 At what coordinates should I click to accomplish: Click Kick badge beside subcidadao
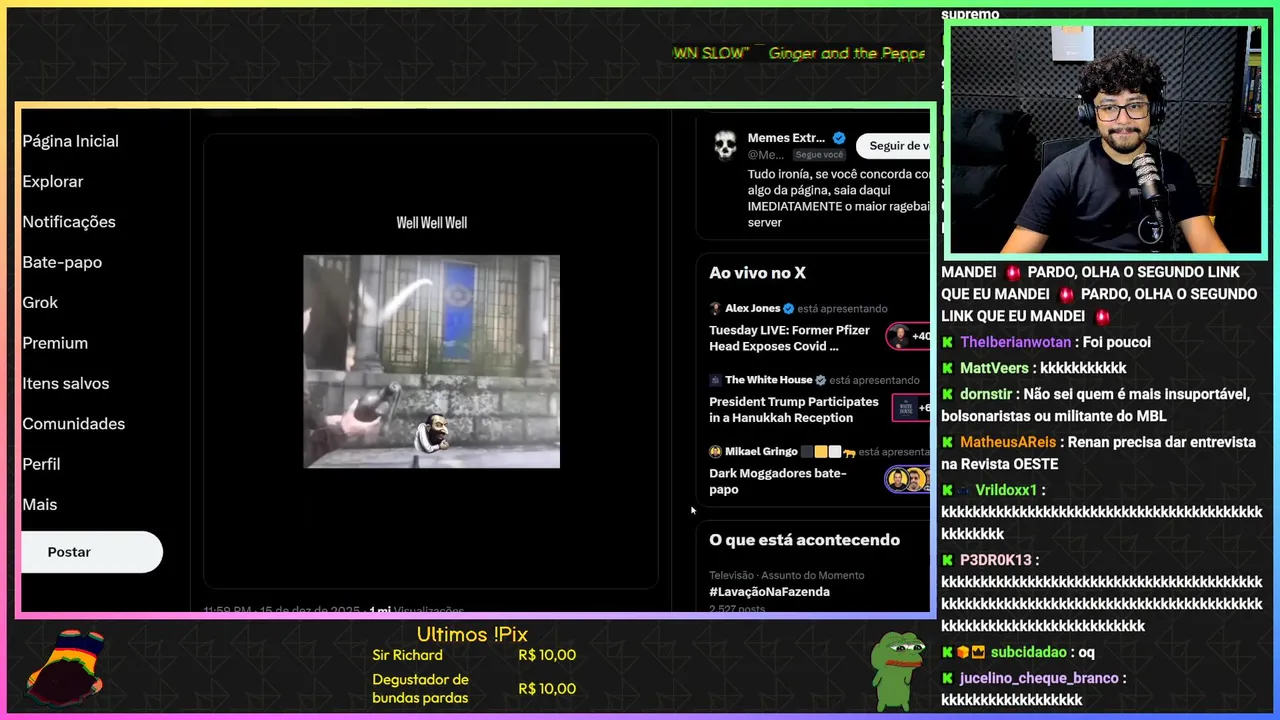(948, 652)
